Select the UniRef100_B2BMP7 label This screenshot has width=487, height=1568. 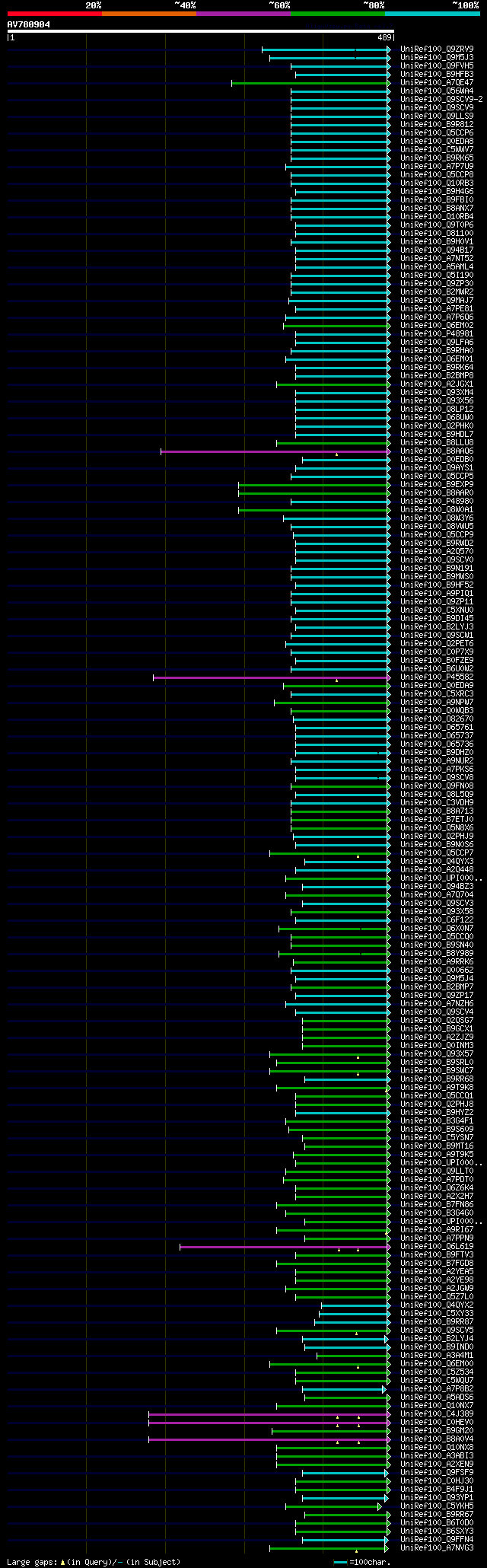point(437,986)
